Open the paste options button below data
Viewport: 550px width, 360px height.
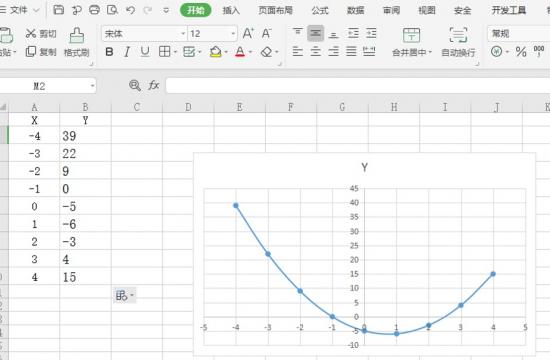[124, 295]
